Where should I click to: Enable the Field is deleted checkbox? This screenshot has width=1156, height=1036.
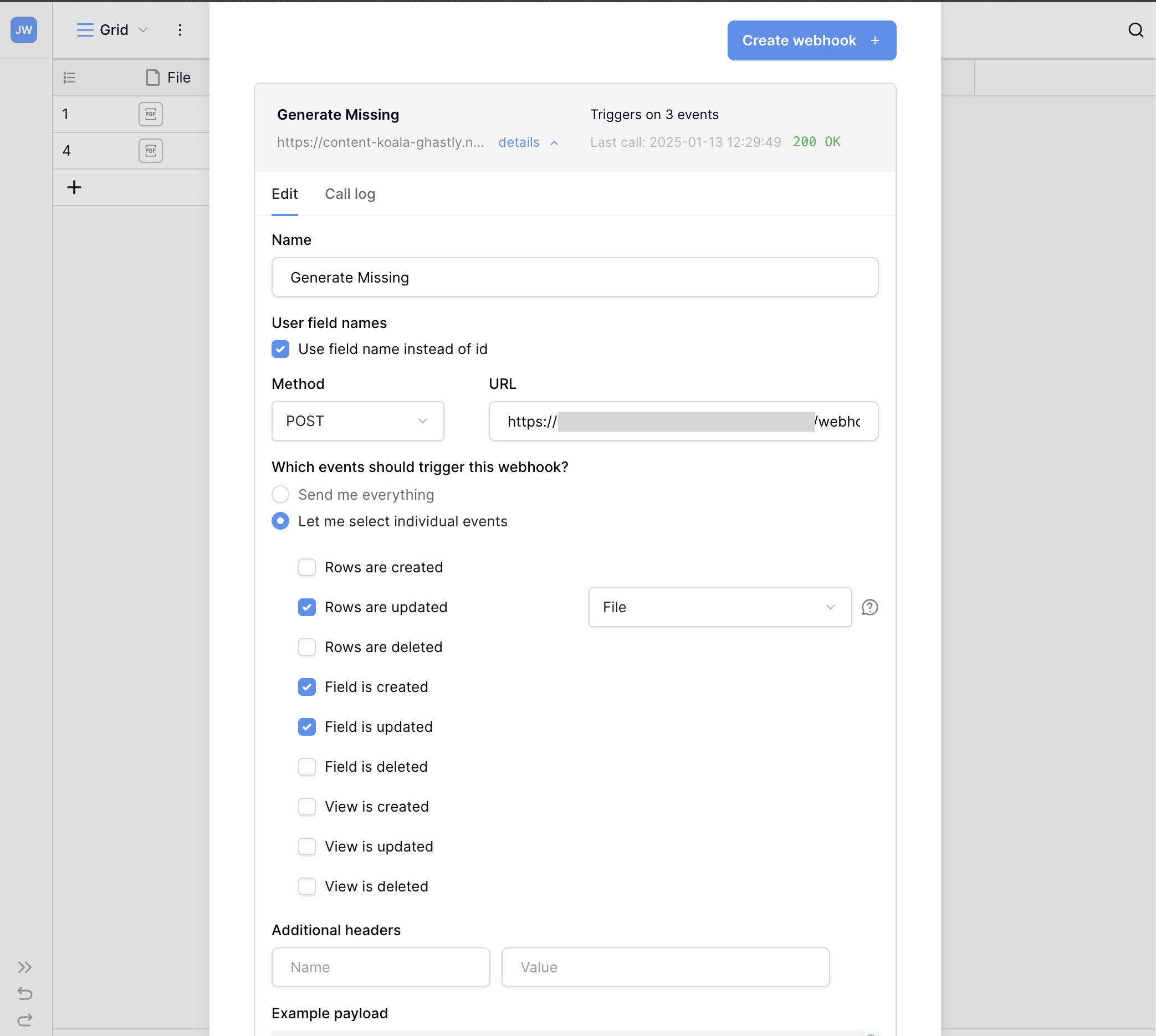coord(307,766)
